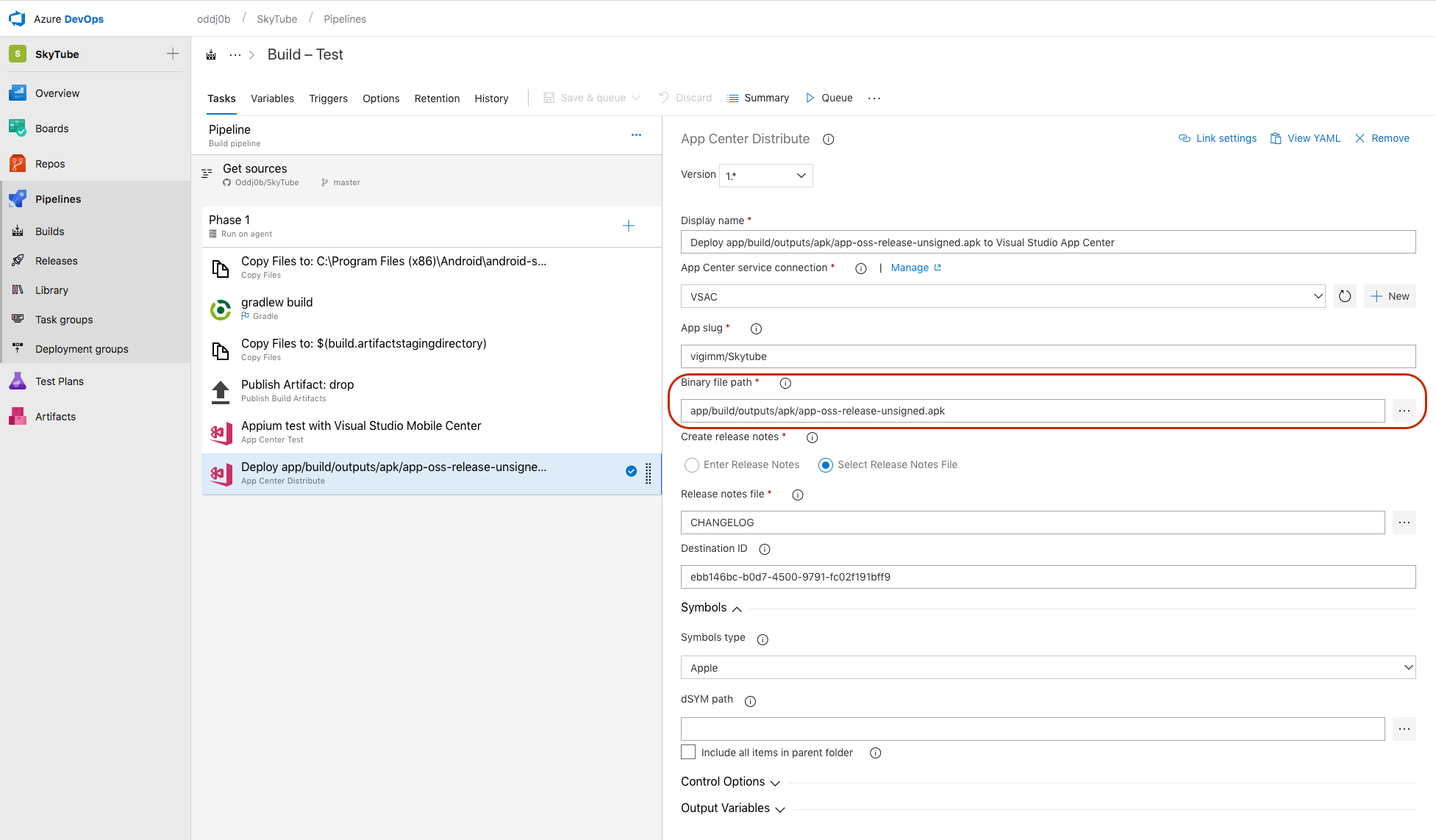
Task: Expand the Symbols section chevron
Action: point(735,609)
